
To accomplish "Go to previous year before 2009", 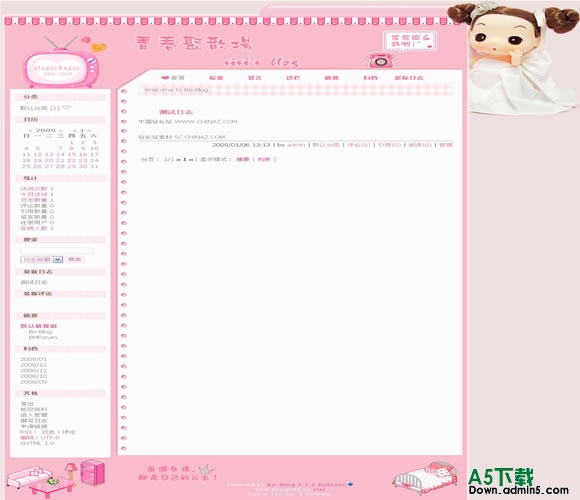I will coord(31,131).
